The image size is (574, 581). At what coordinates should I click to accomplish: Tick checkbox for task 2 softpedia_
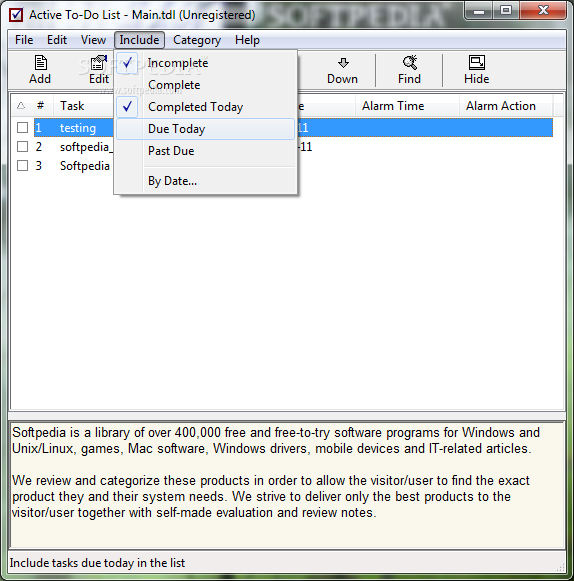point(23,146)
